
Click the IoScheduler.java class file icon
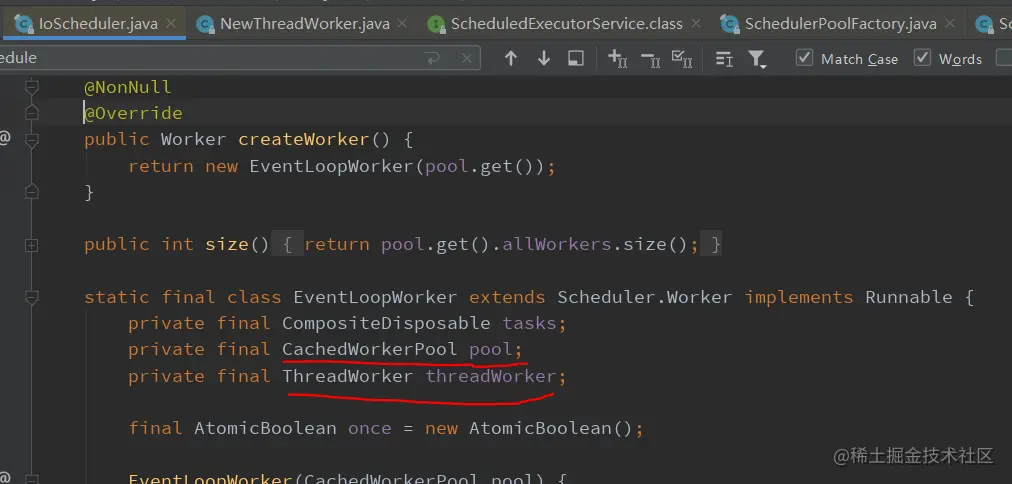[24, 25]
